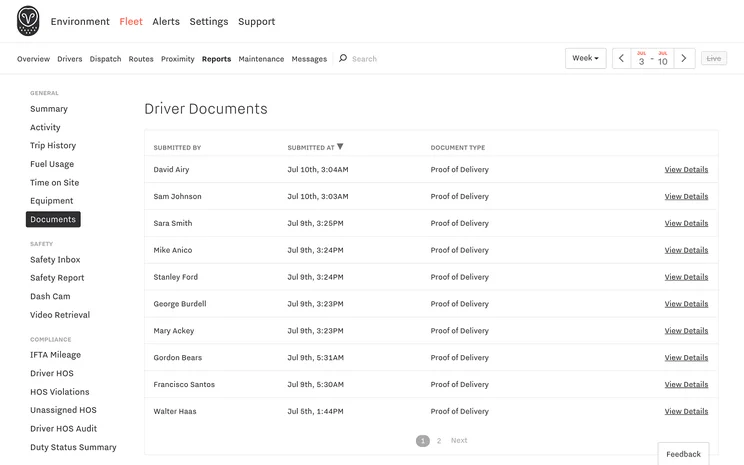Open IFTA Mileage report
The height and width of the screenshot is (465, 744).
pos(55,354)
